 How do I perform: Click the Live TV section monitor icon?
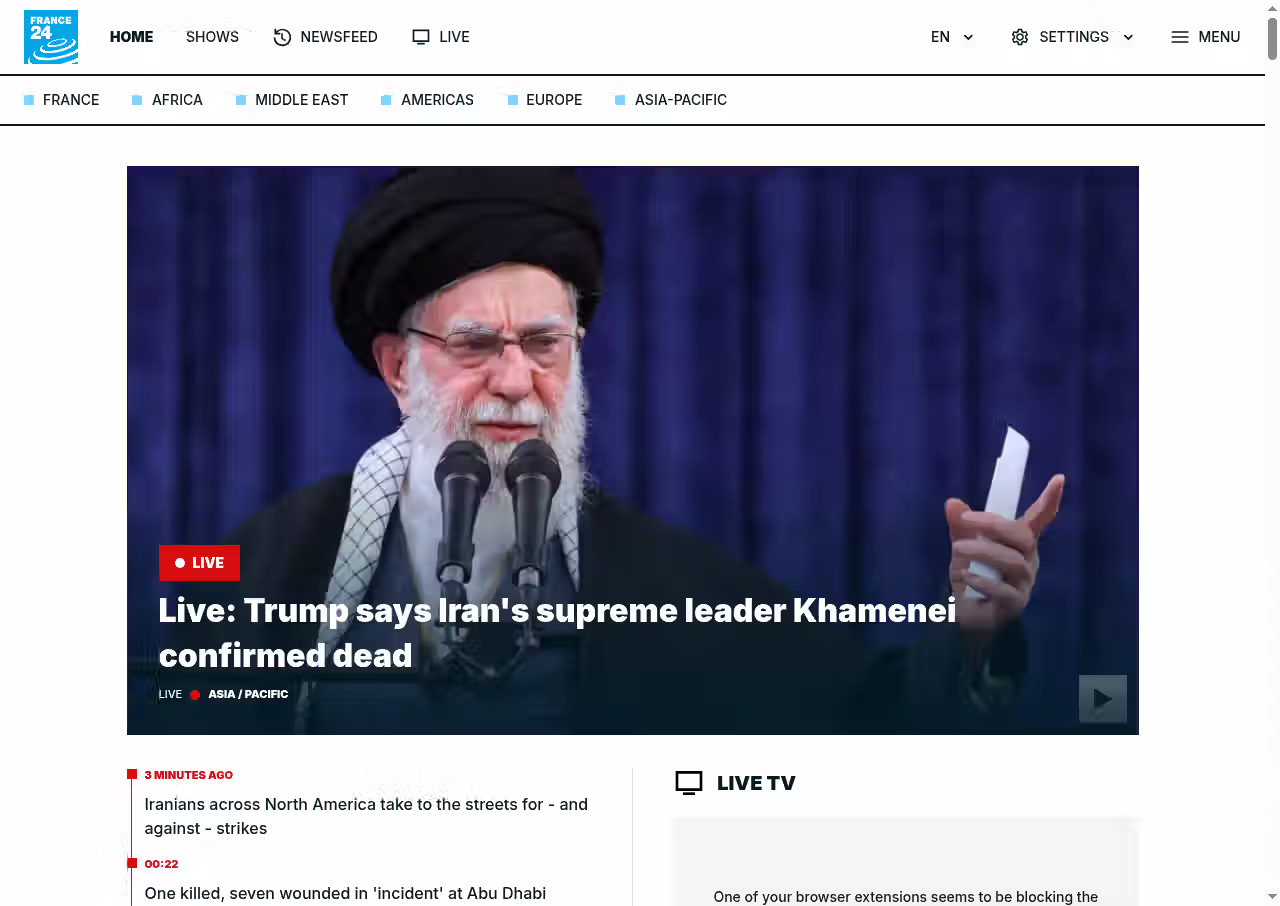click(689, 783)
